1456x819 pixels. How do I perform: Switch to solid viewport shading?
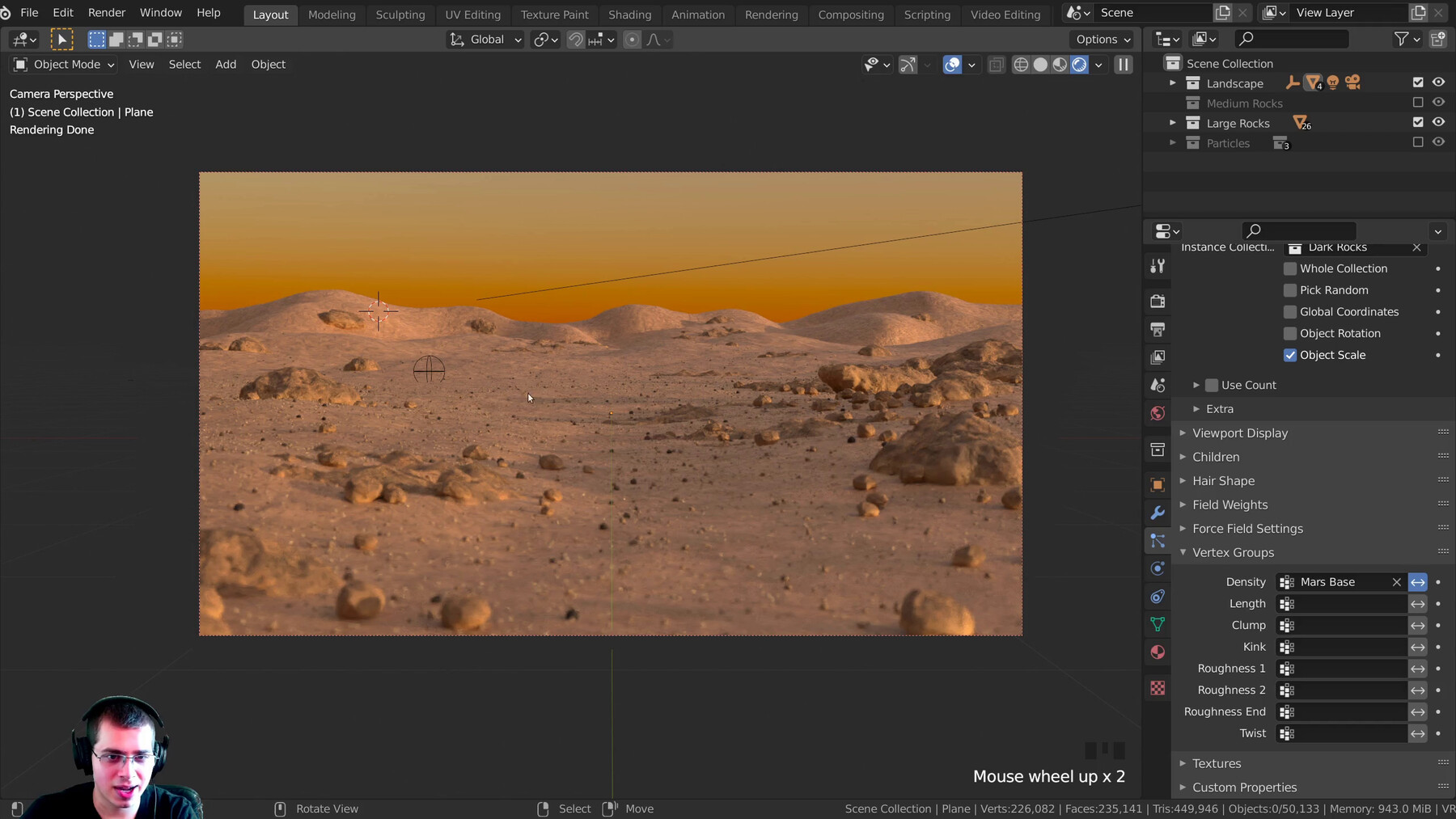pyautogui.click(x=1040, y=65)
